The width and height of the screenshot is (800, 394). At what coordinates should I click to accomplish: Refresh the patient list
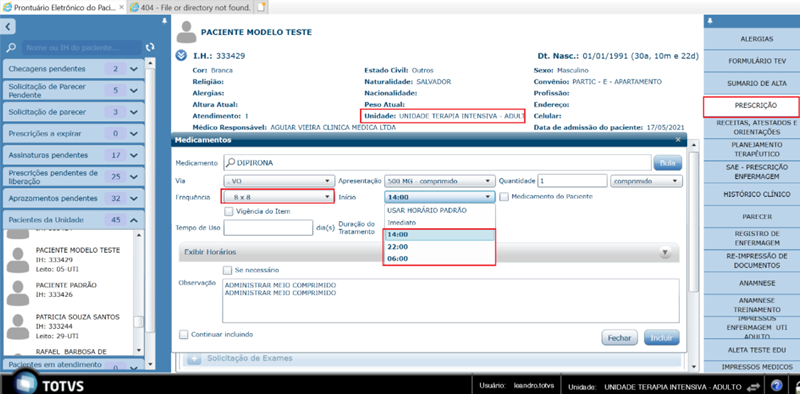pos(150,47)
